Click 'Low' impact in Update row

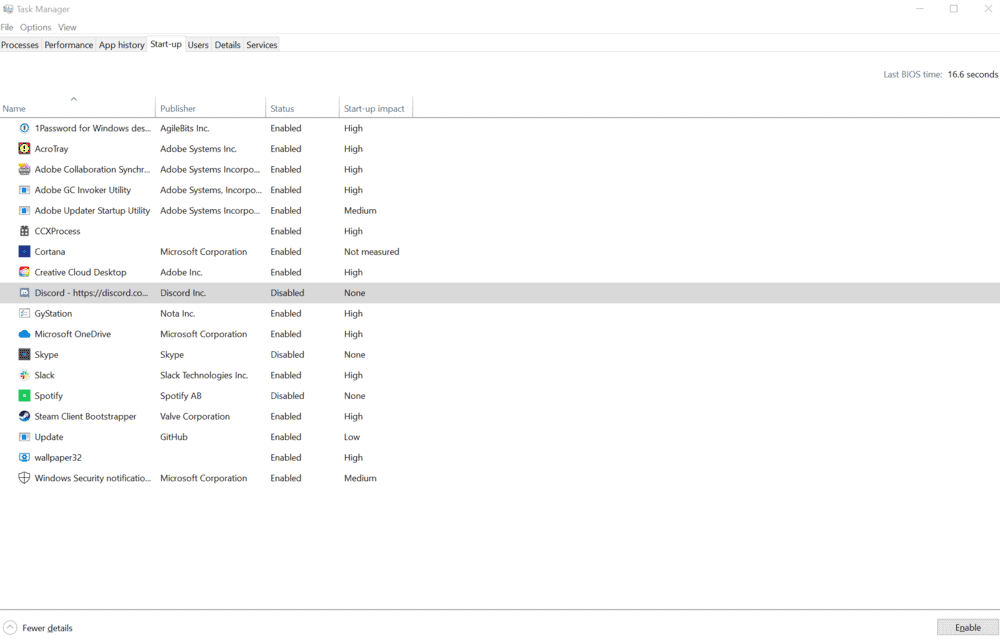351,437
